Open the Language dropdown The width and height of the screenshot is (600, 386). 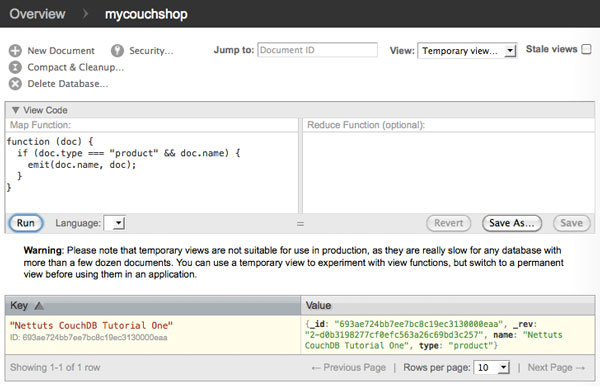pos(115,223)
